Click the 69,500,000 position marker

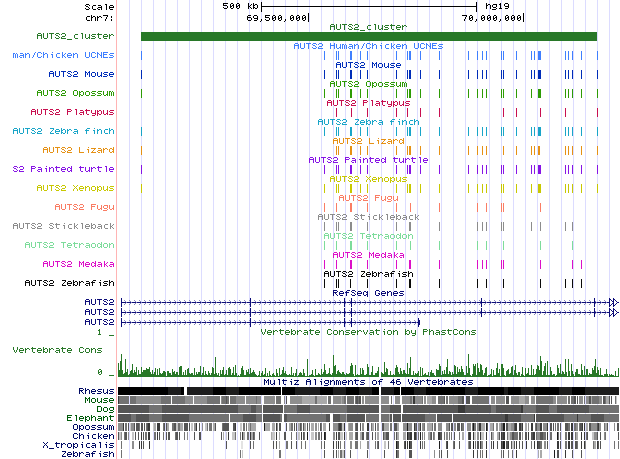(x=277, y=17)
